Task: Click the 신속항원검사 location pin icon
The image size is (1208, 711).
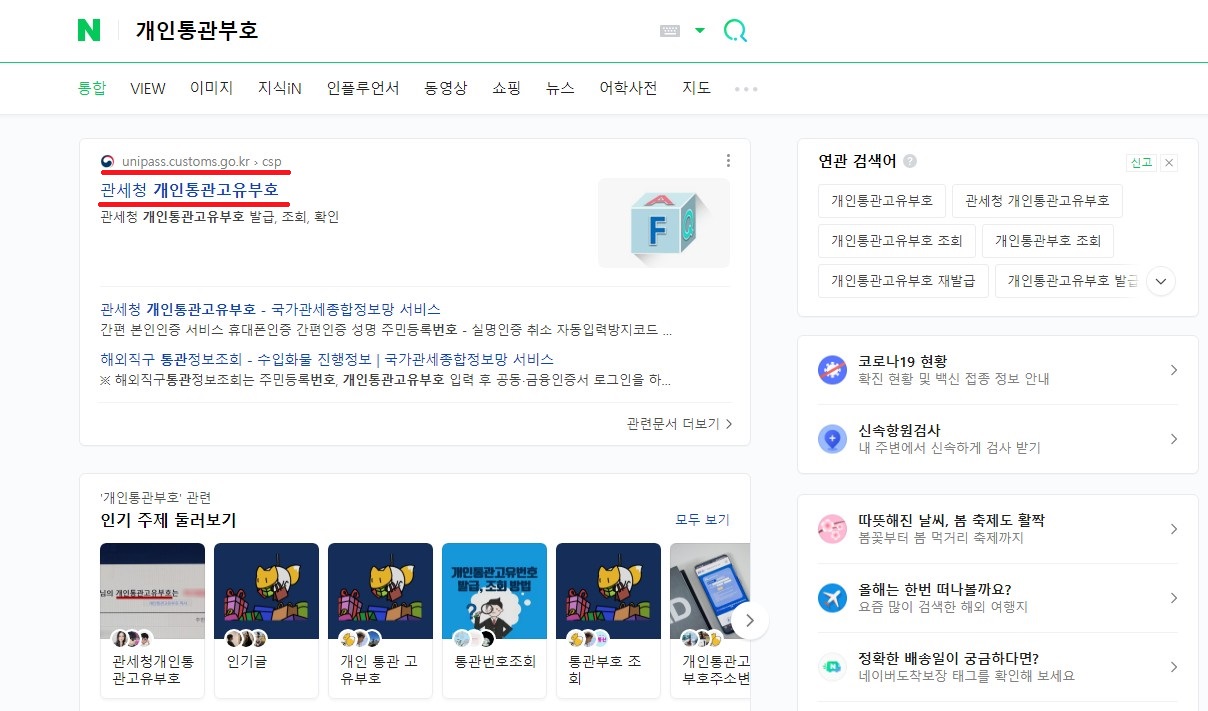Action: pyautogui.click(x=833, y=439)
